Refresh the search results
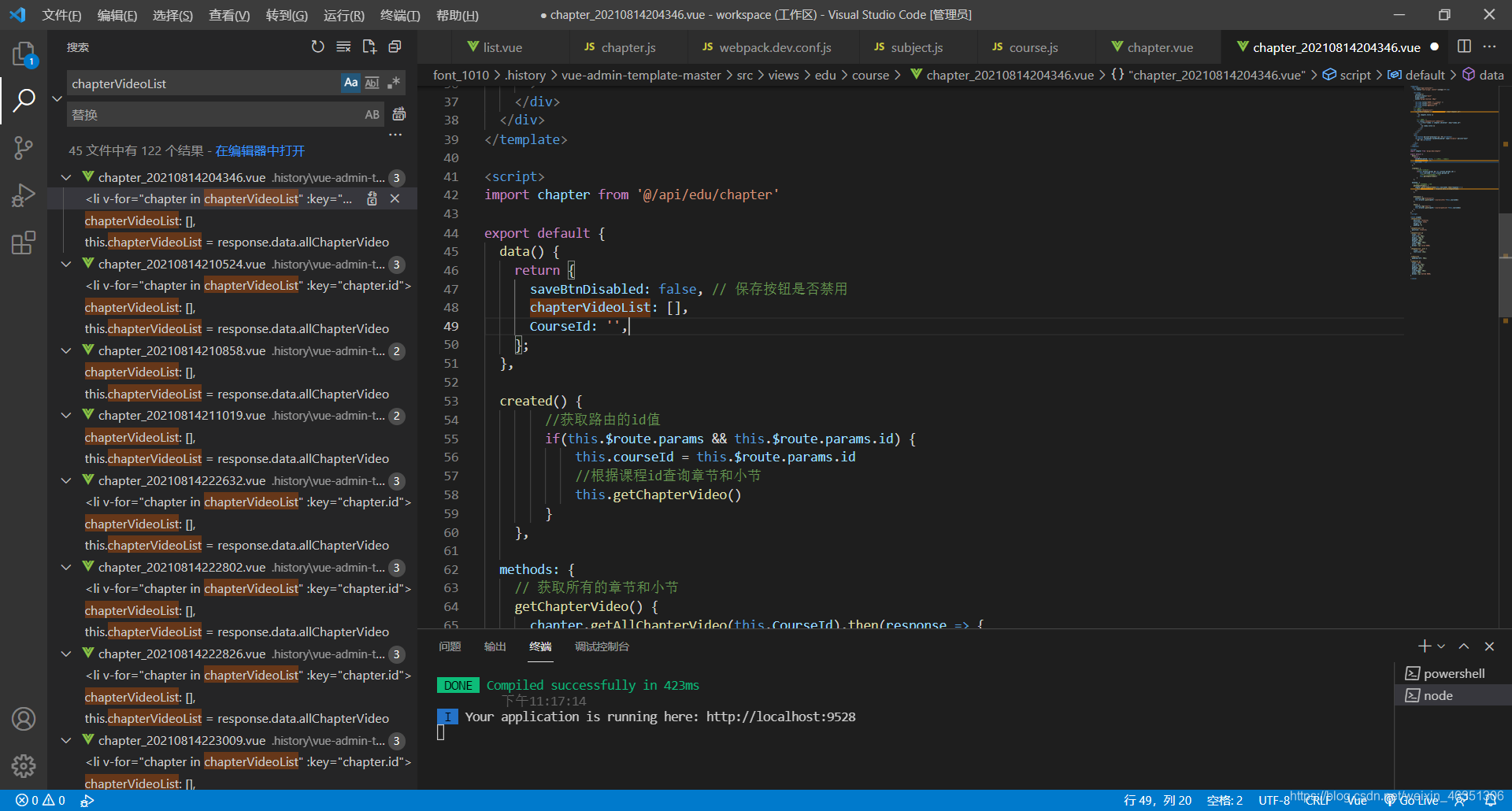 [x=317, y=47]
